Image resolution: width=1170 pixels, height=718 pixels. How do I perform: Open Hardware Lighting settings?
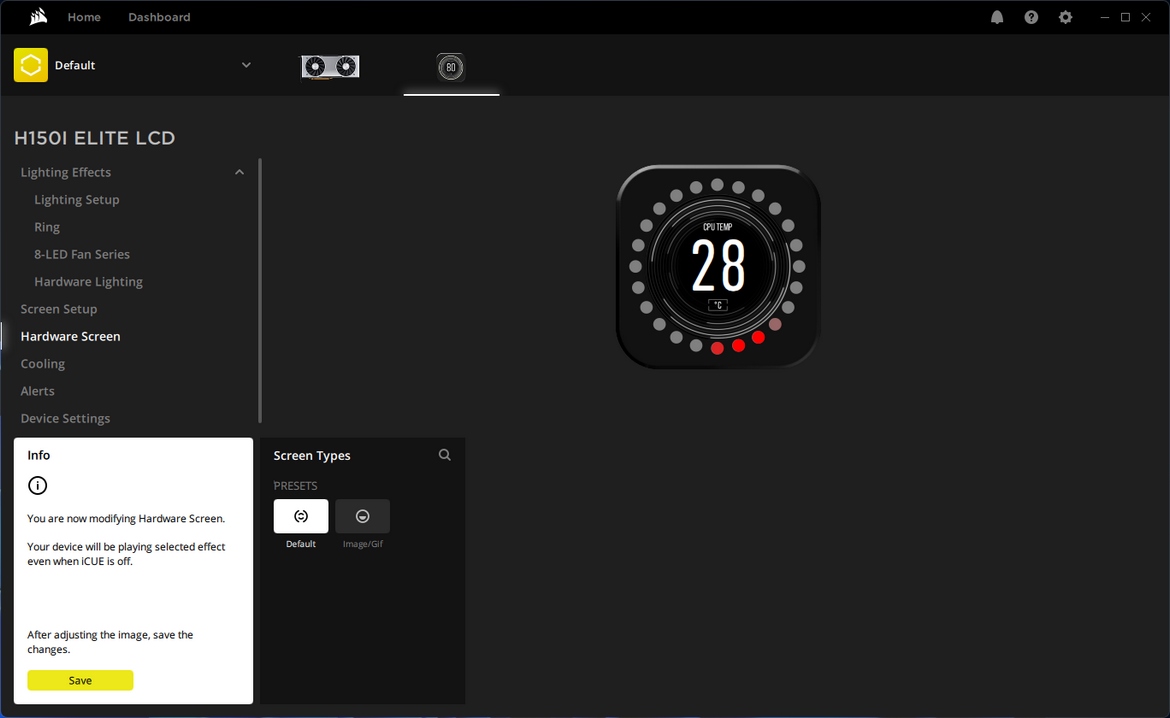pos(88,281)
